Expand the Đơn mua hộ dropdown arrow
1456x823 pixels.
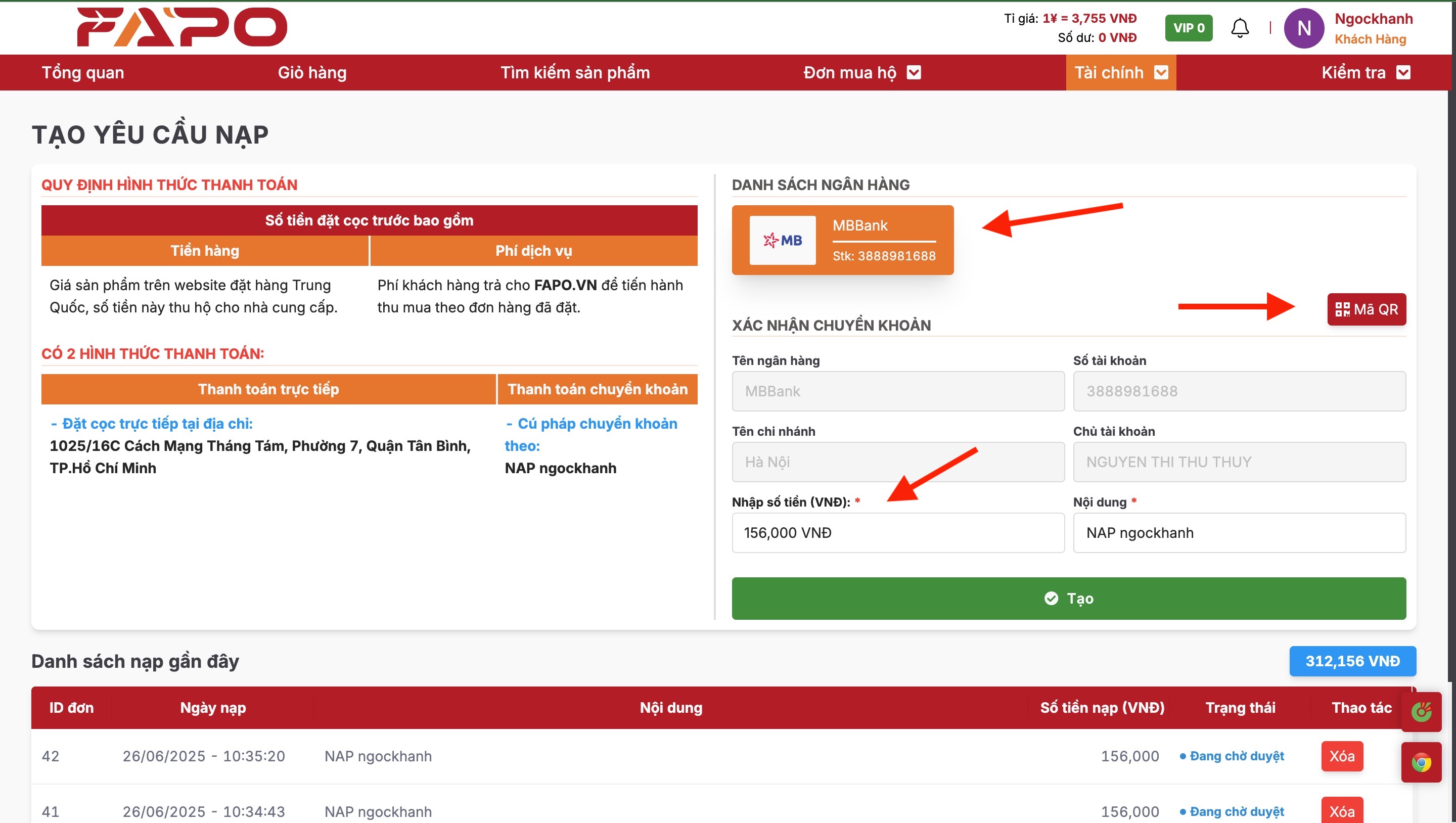pyautogui.click(x=914, y=72)
